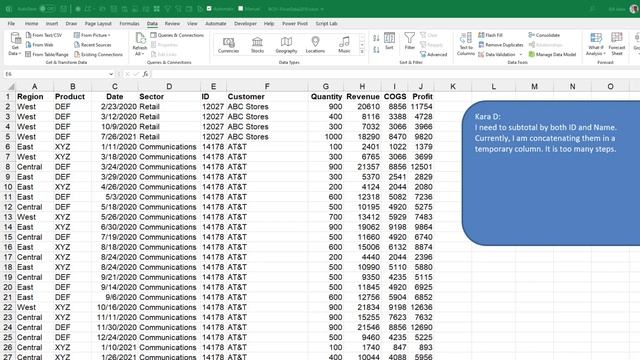Click into the formula bar
The image size is (640, 360).
coord(394,74)
